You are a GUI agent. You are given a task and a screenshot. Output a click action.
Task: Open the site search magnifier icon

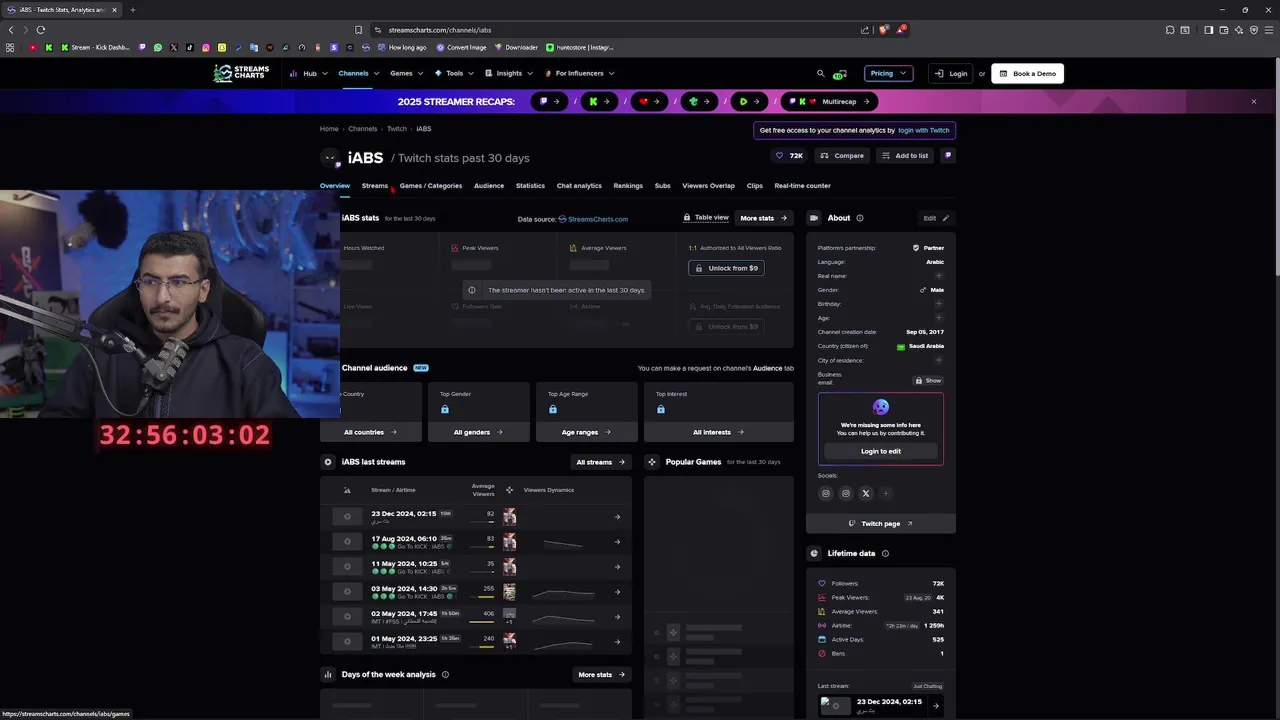coord(821,73)
